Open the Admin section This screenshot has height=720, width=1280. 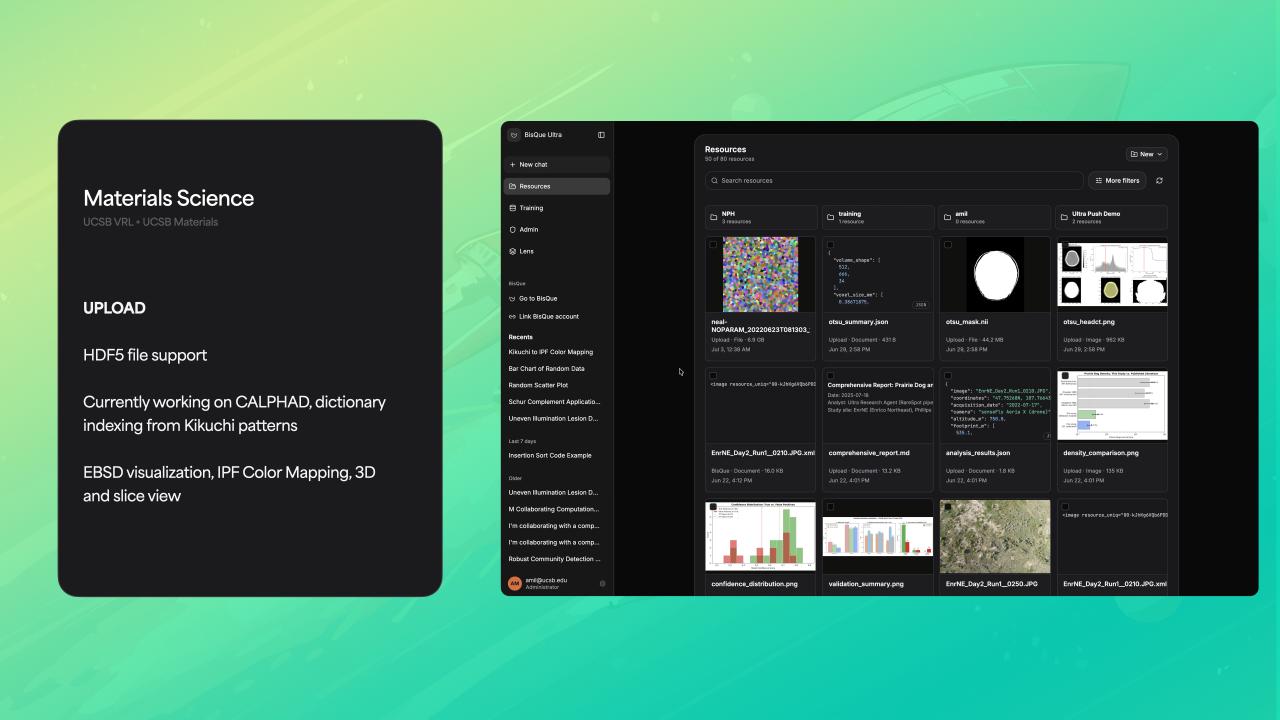click(557, 230)
